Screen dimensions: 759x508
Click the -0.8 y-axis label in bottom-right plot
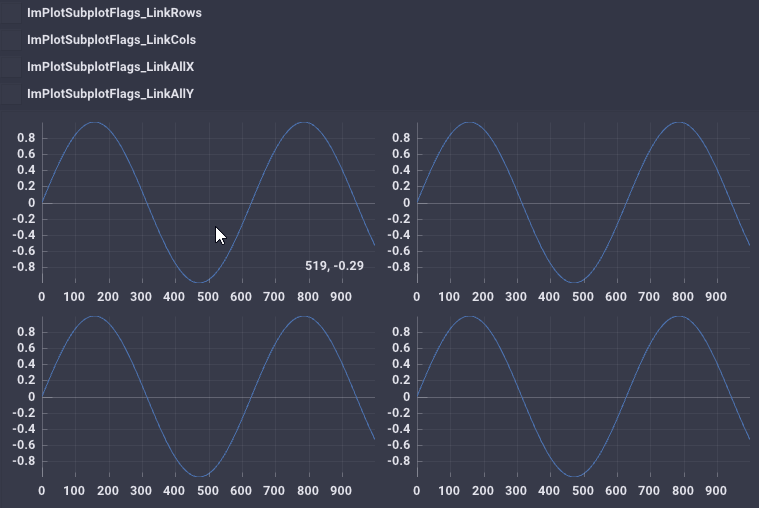pyautogui.click(x=398, y=461)
